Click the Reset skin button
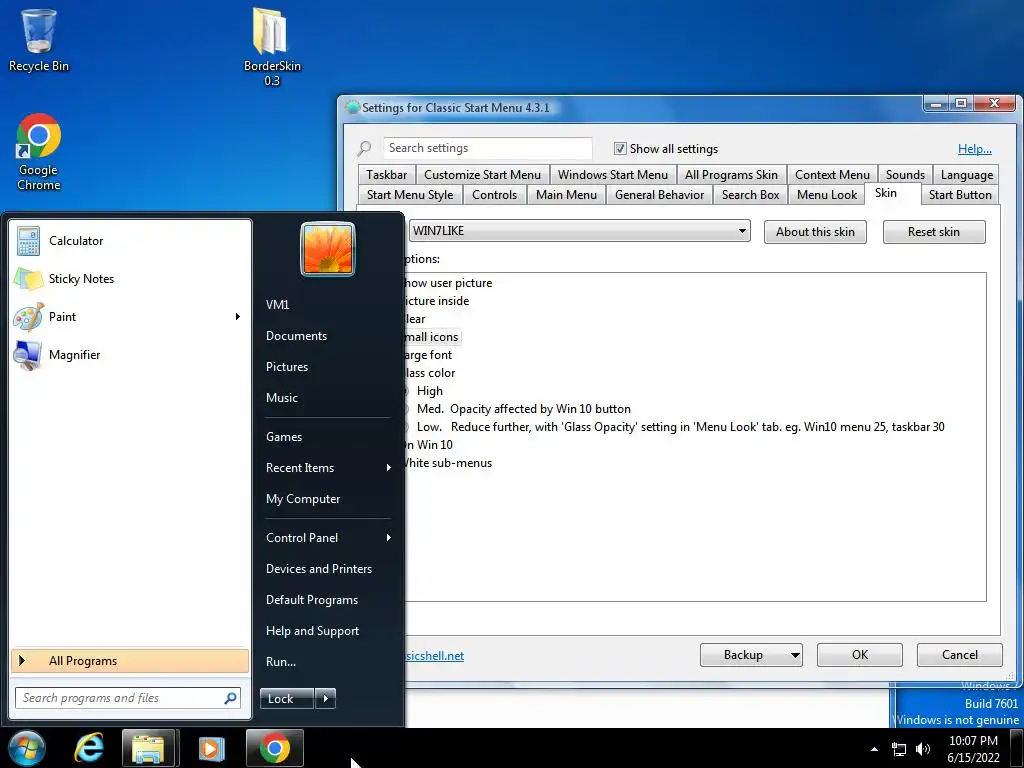 coord(934,232)
